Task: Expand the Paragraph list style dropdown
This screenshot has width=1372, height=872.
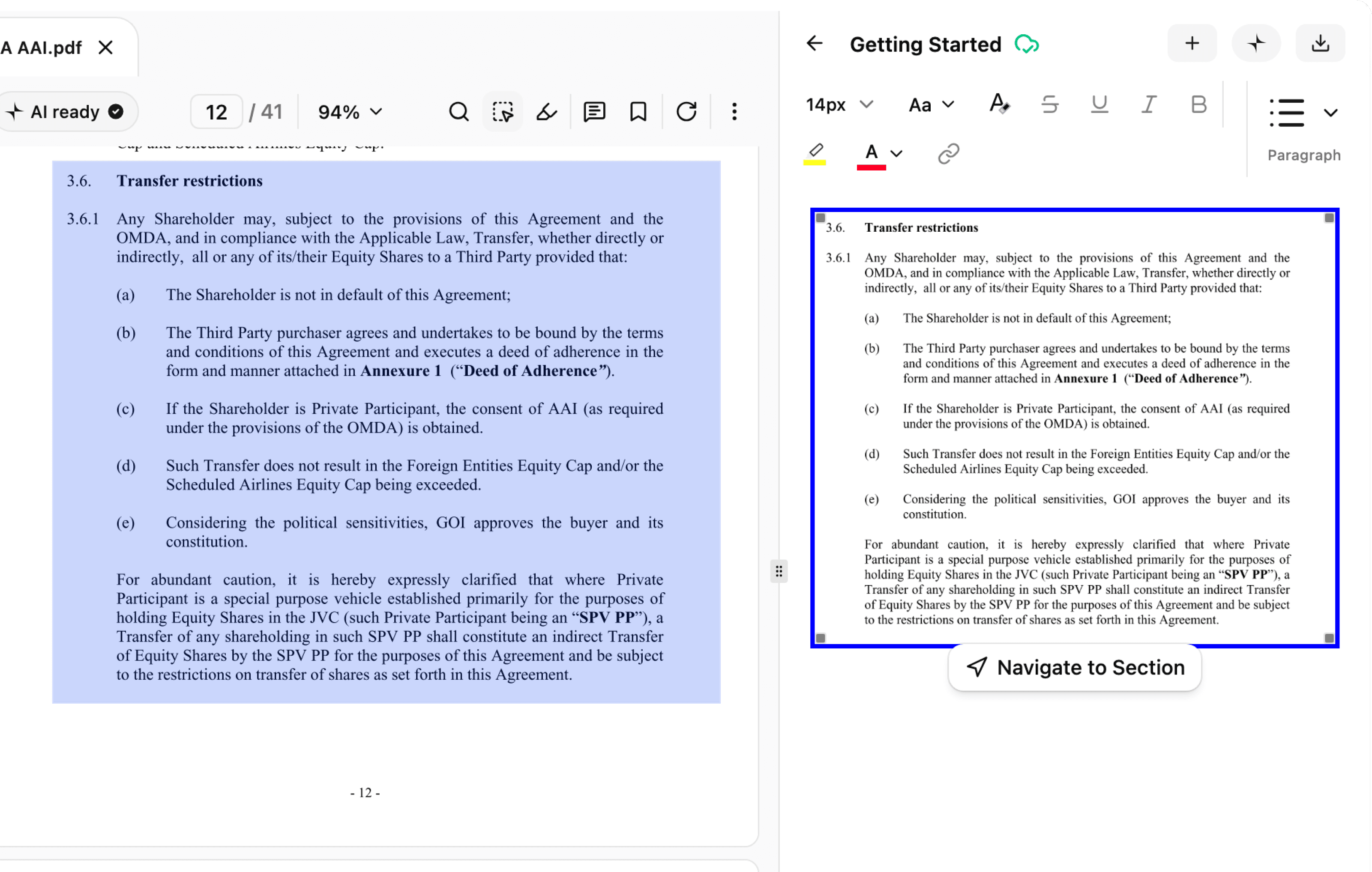Action: click(1330, 113)
